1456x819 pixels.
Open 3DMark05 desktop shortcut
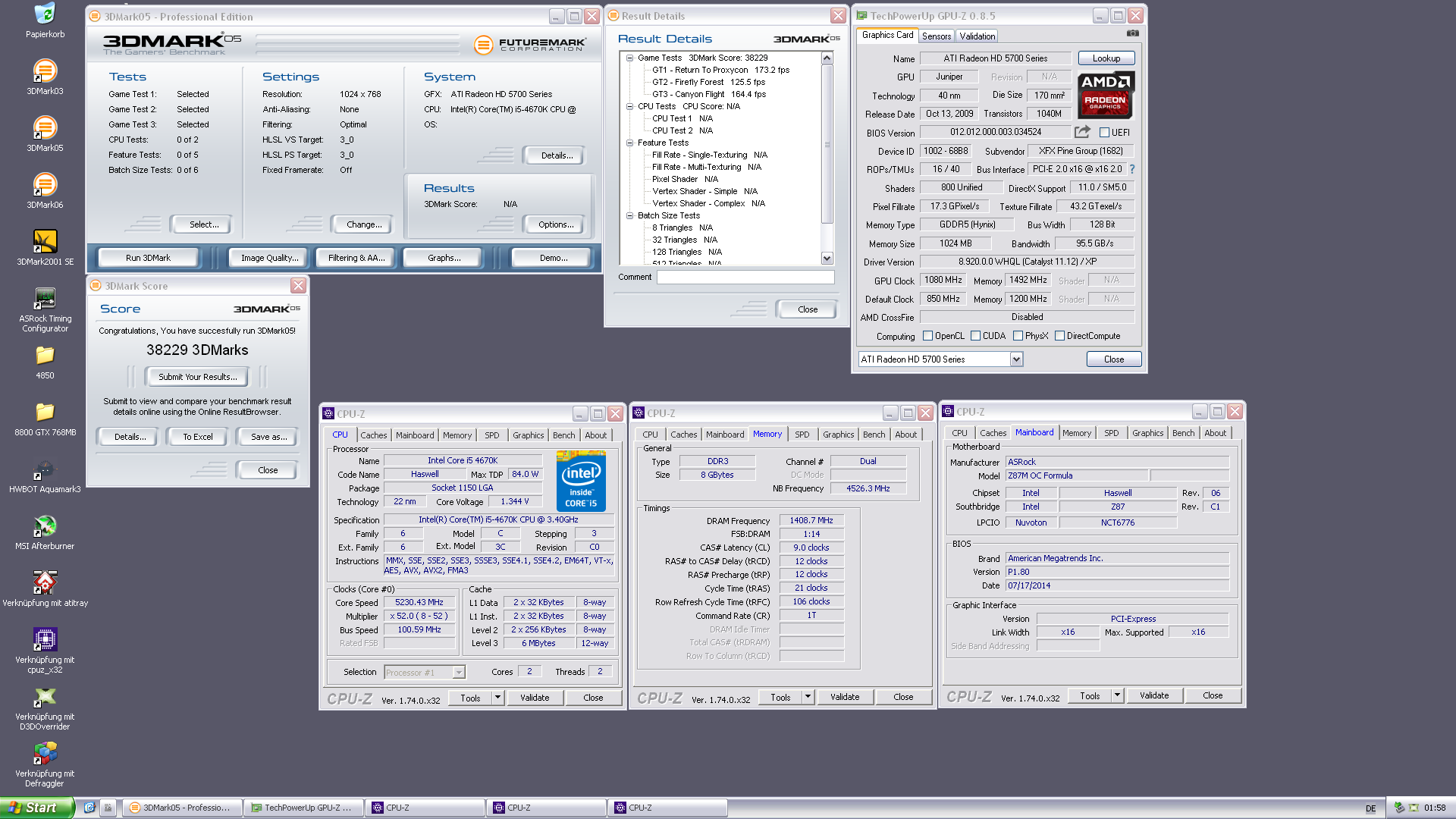(45, 133)
